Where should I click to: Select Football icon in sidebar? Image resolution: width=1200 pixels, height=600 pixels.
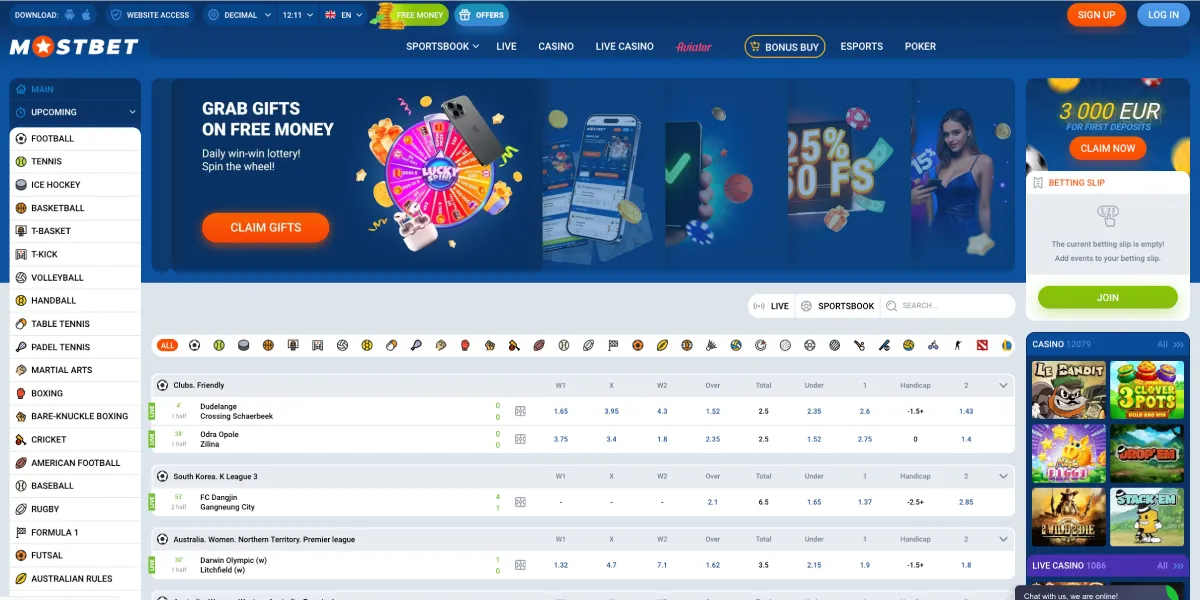(21, 138)
